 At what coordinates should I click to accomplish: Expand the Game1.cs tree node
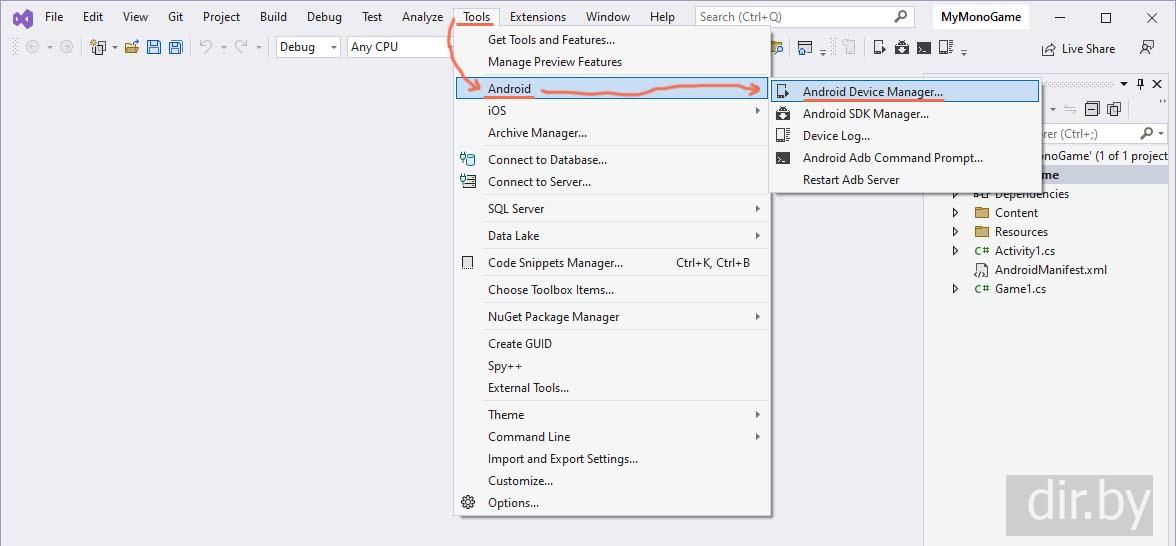point(956,289)
